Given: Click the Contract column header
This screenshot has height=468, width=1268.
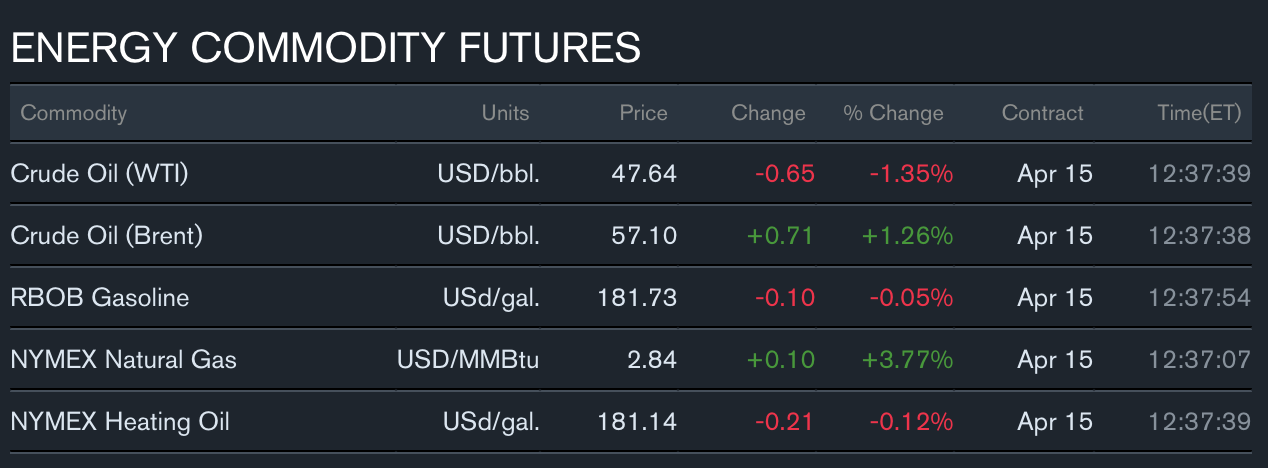Looking at the screenshot, I should click(x=1042, y=113).
